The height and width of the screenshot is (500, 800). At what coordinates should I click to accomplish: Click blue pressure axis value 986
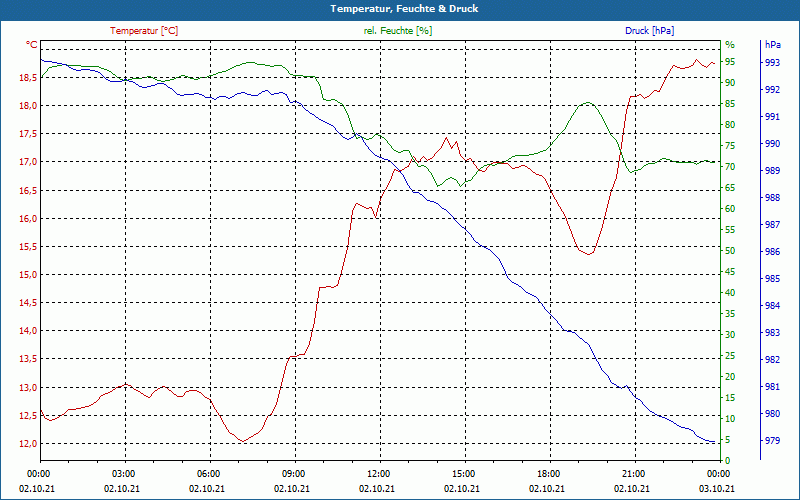772,252
